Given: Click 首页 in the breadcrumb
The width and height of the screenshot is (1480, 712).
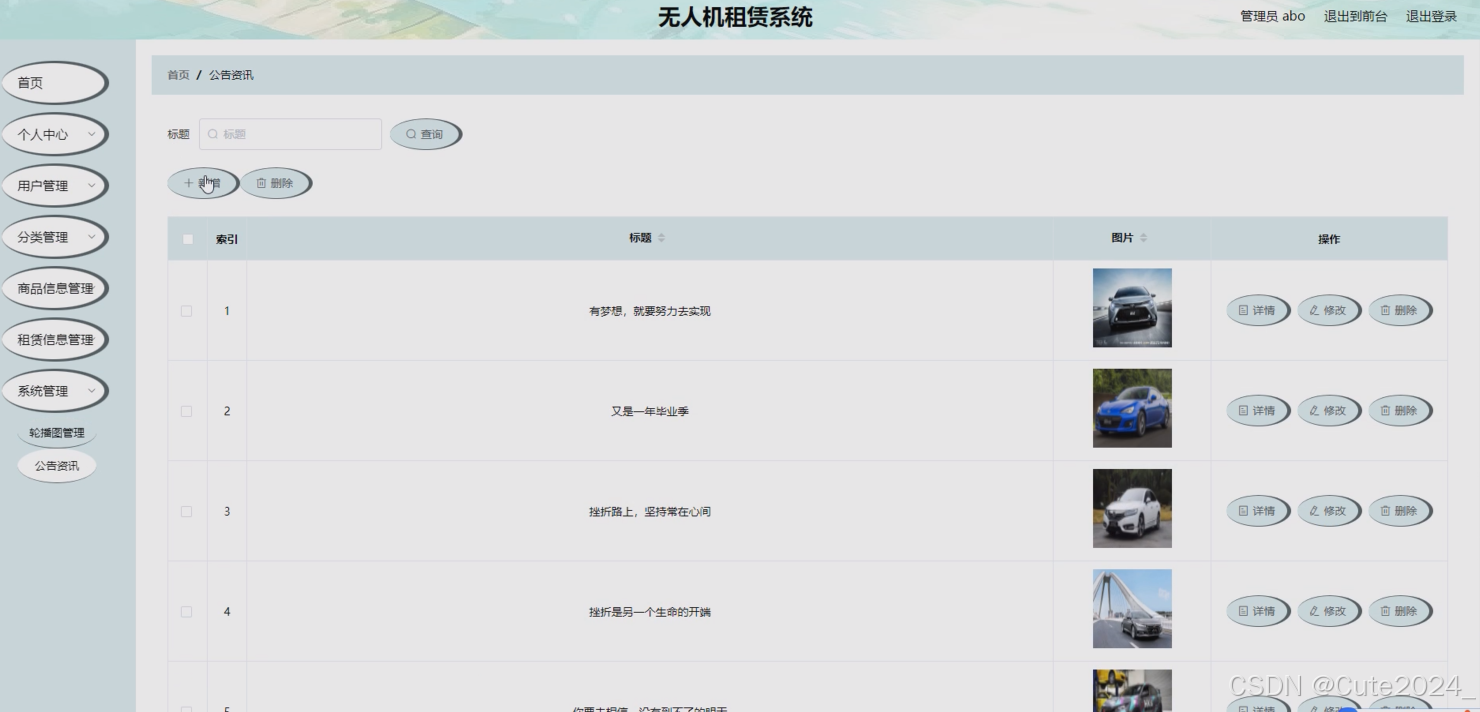Looking at the screenshot, I should pos(178,75).
